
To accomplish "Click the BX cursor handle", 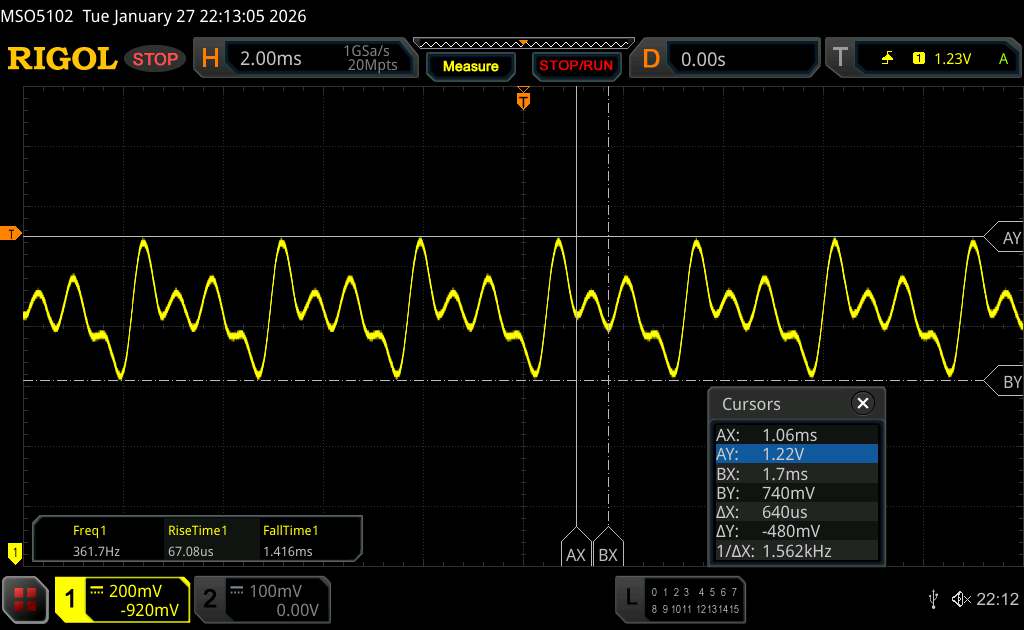I will click(x=607, y=554).
